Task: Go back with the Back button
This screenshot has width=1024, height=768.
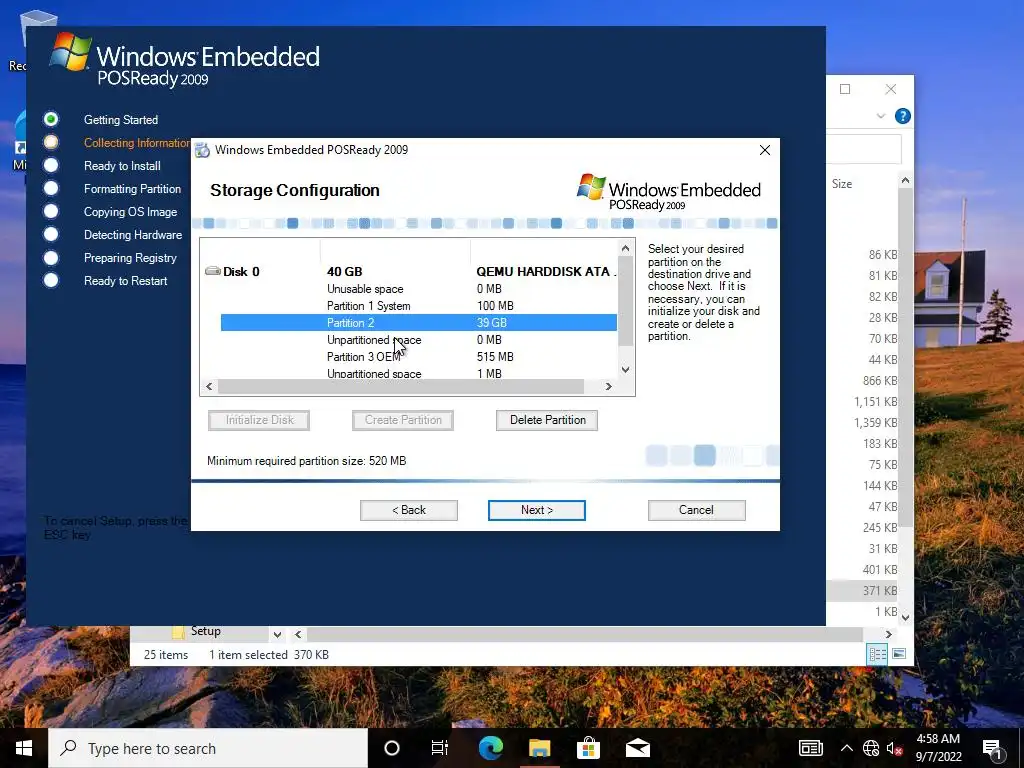Action: [x=409, y=510]
